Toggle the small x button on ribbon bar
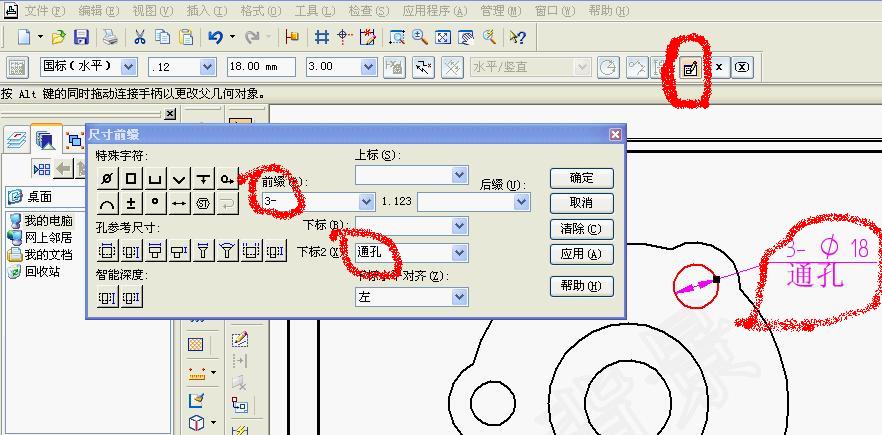The image size is (882, 435). tap(719, 68)
